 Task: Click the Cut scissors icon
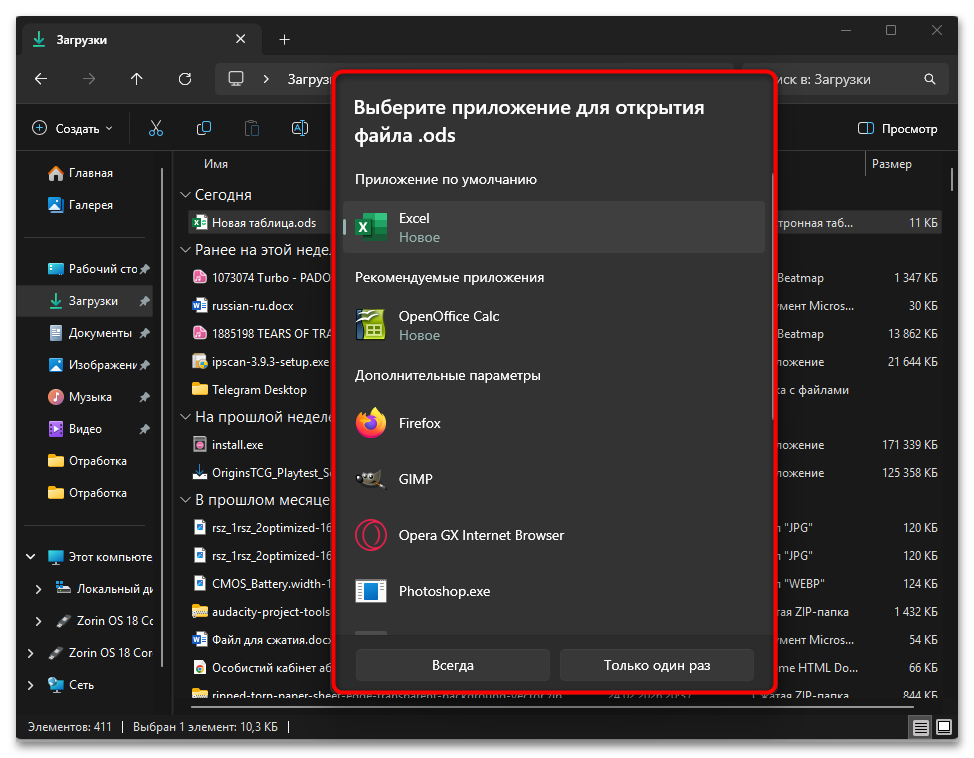pos(156,128)
